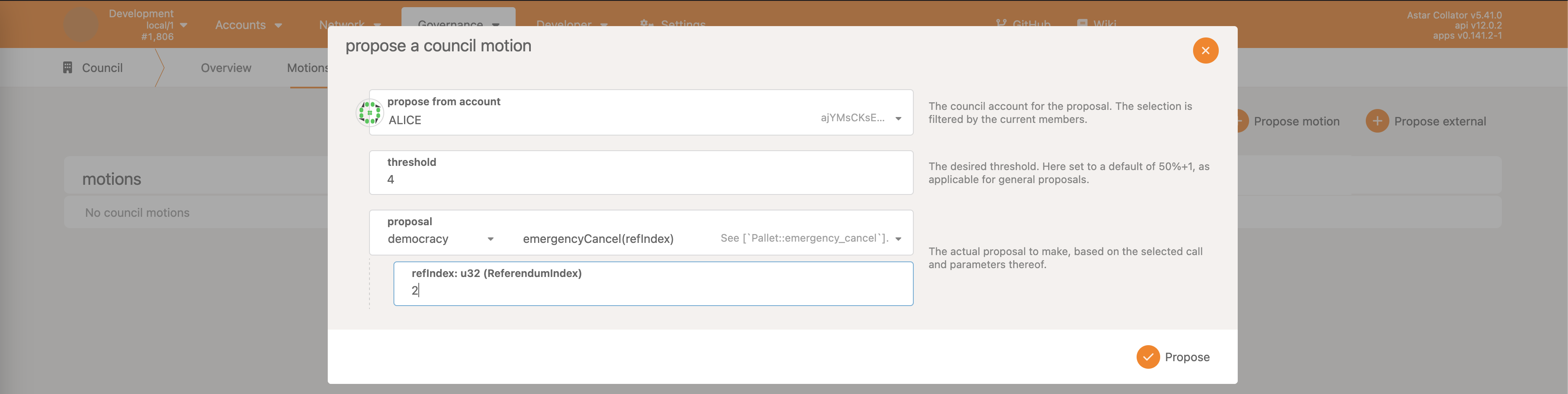The image size is (1568, 394).
Task: Click ALICE account identicon
Action: 369,113
